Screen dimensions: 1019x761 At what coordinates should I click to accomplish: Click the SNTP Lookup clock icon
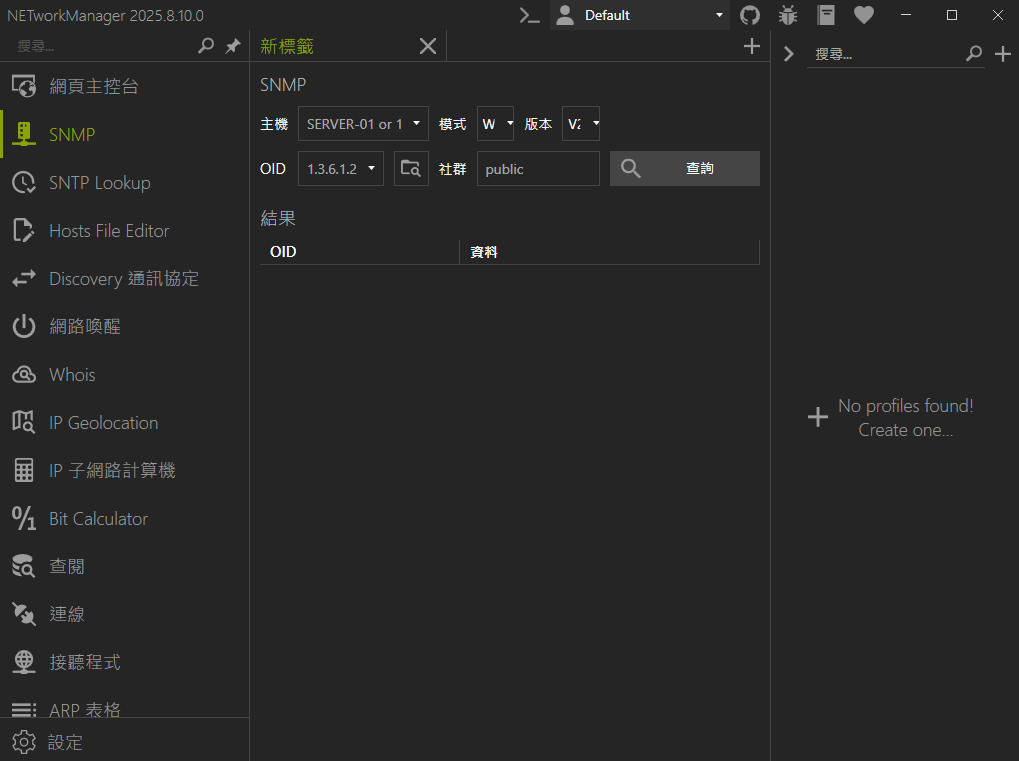tap(24, 183)
